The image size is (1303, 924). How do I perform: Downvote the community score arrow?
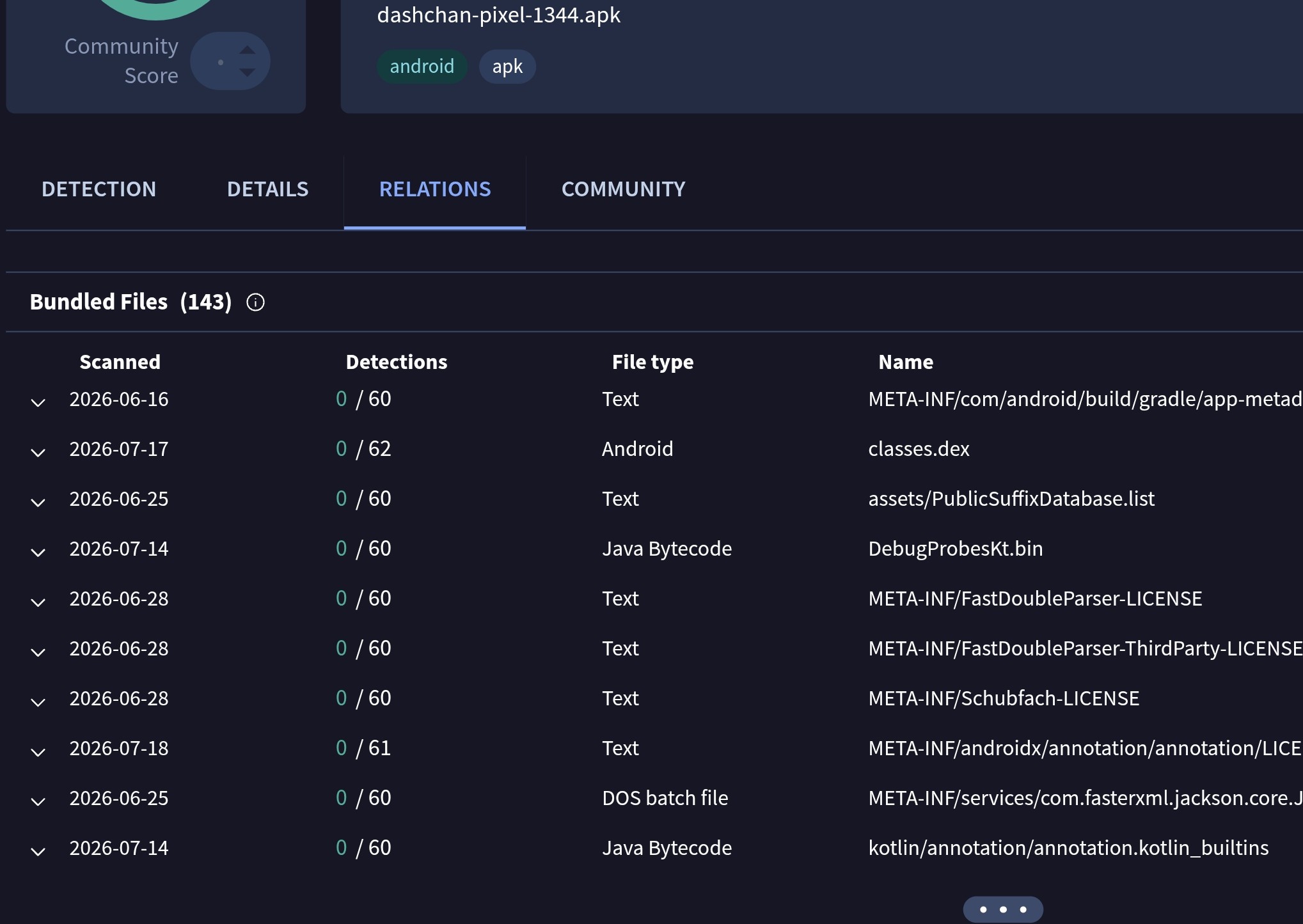(247, 72)
